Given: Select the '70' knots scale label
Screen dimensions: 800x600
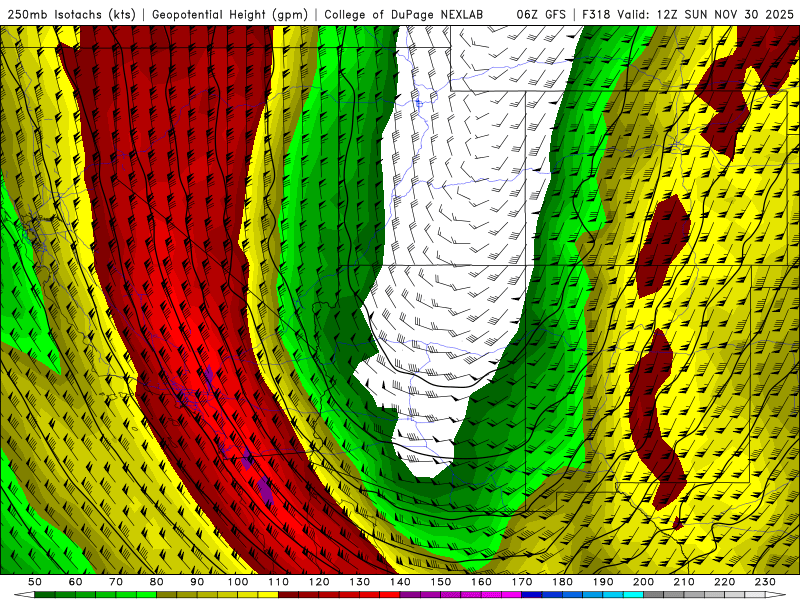Looking at the screenshot, I should [116, 582].
